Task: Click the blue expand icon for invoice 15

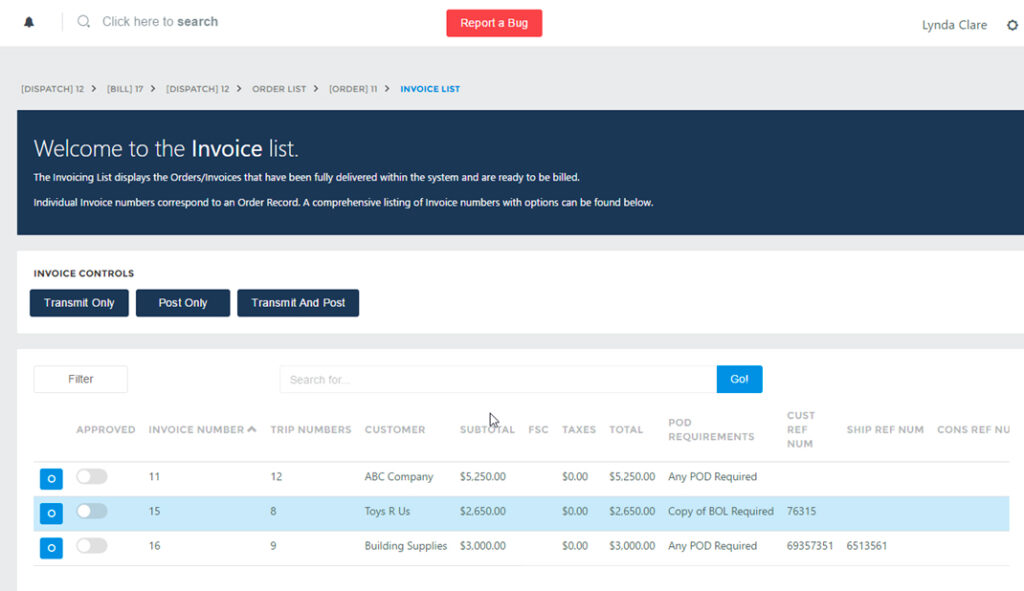Action: pyautogui.click(x=51, y=513)
